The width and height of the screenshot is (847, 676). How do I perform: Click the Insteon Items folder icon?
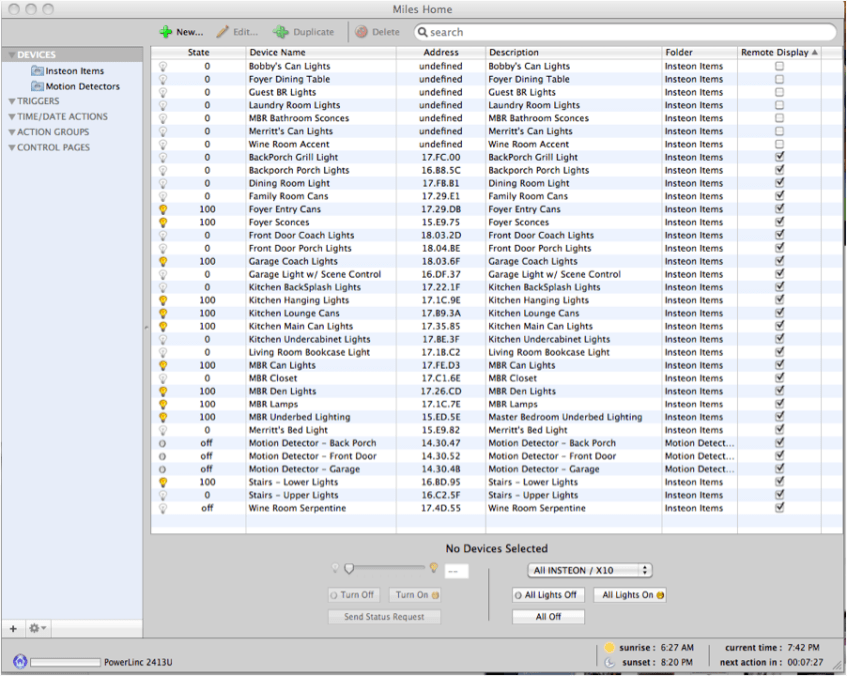coord(37,71)
